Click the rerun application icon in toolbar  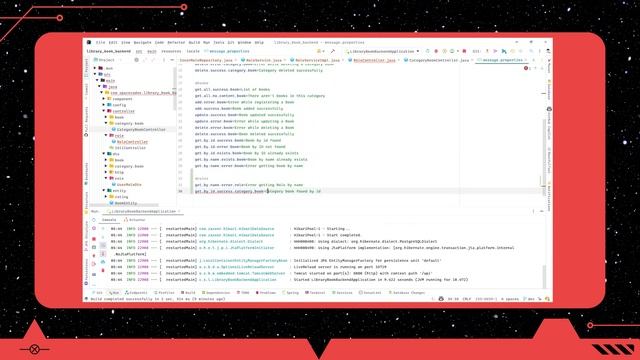[x=427, y=51]
